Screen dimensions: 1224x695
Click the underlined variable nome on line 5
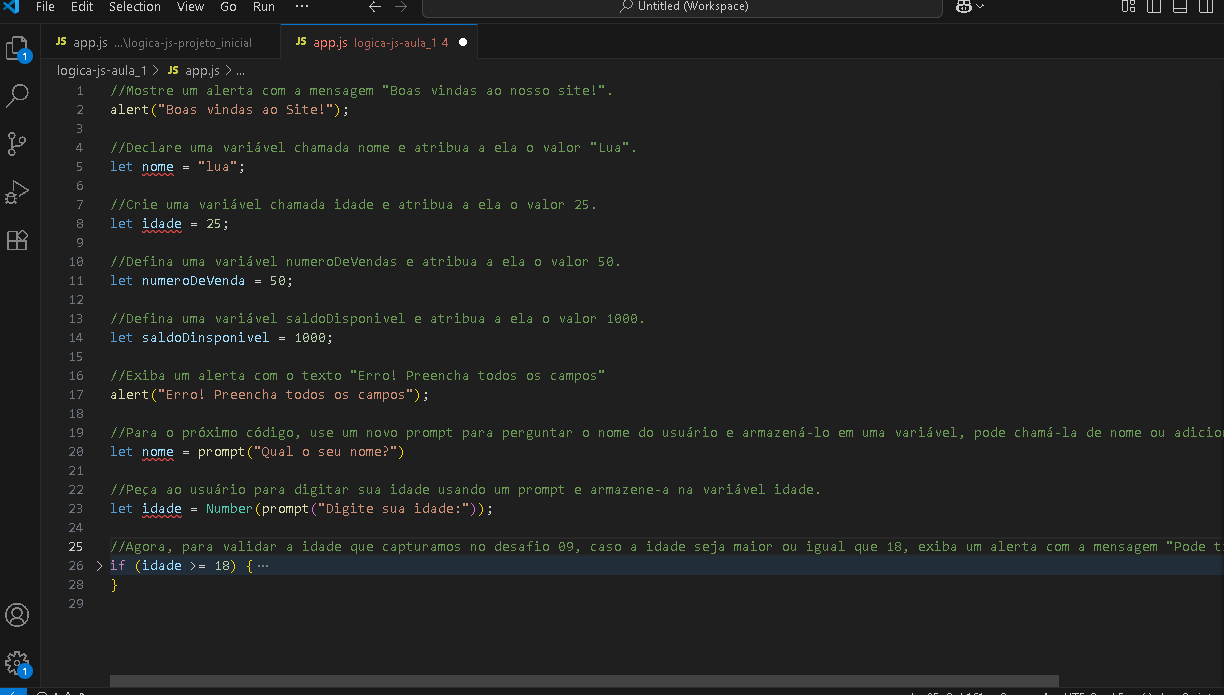[x=158, y=167]
